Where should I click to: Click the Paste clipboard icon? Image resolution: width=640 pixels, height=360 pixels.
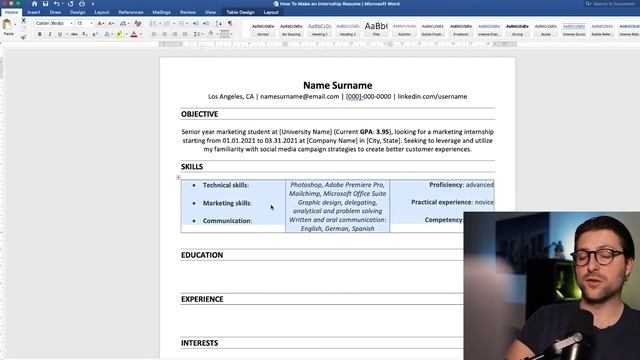pyautogui.click(x=7, y=24)
